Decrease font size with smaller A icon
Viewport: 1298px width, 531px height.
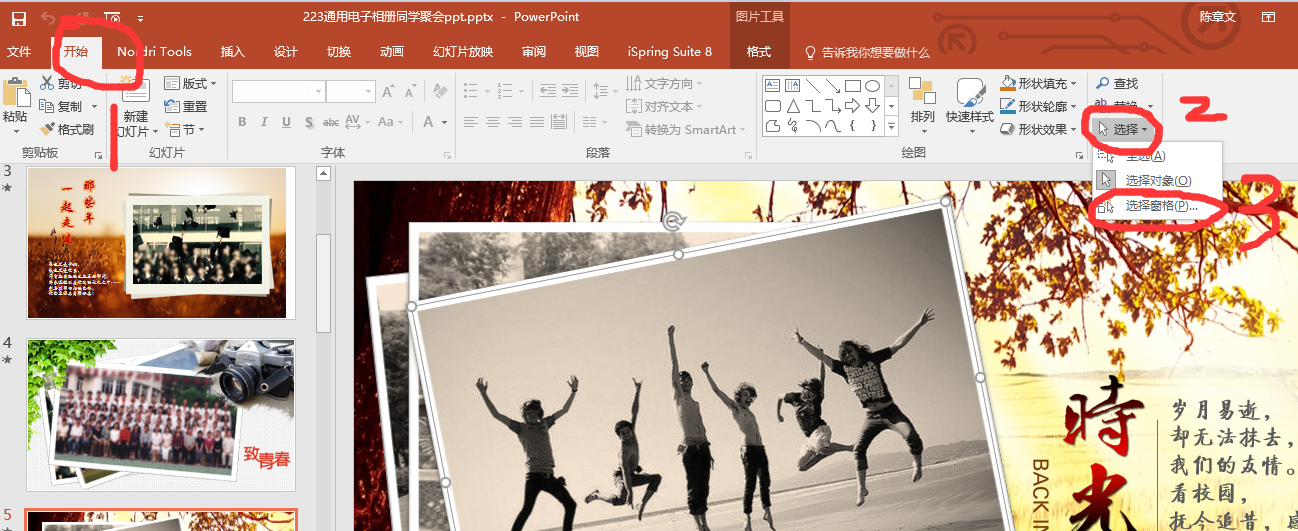click(x=410, y=91)
